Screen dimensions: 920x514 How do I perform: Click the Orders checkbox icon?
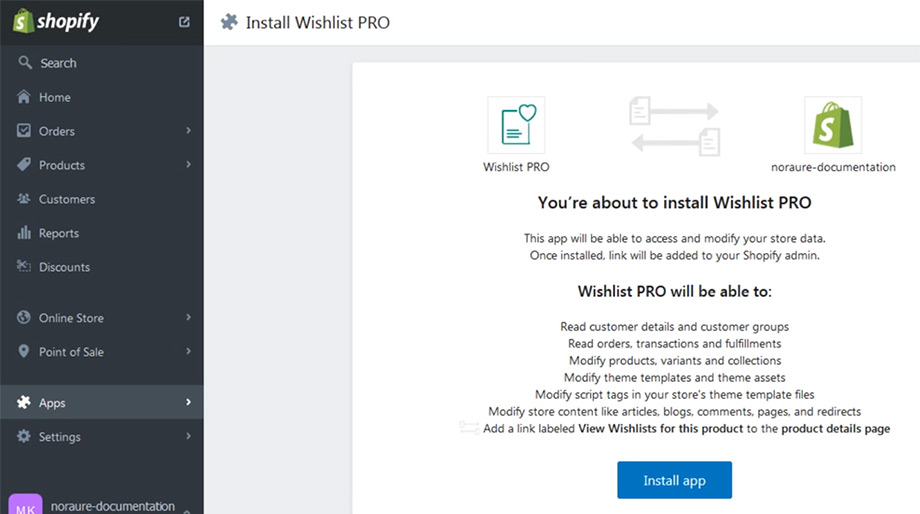(x=23, y=130)
